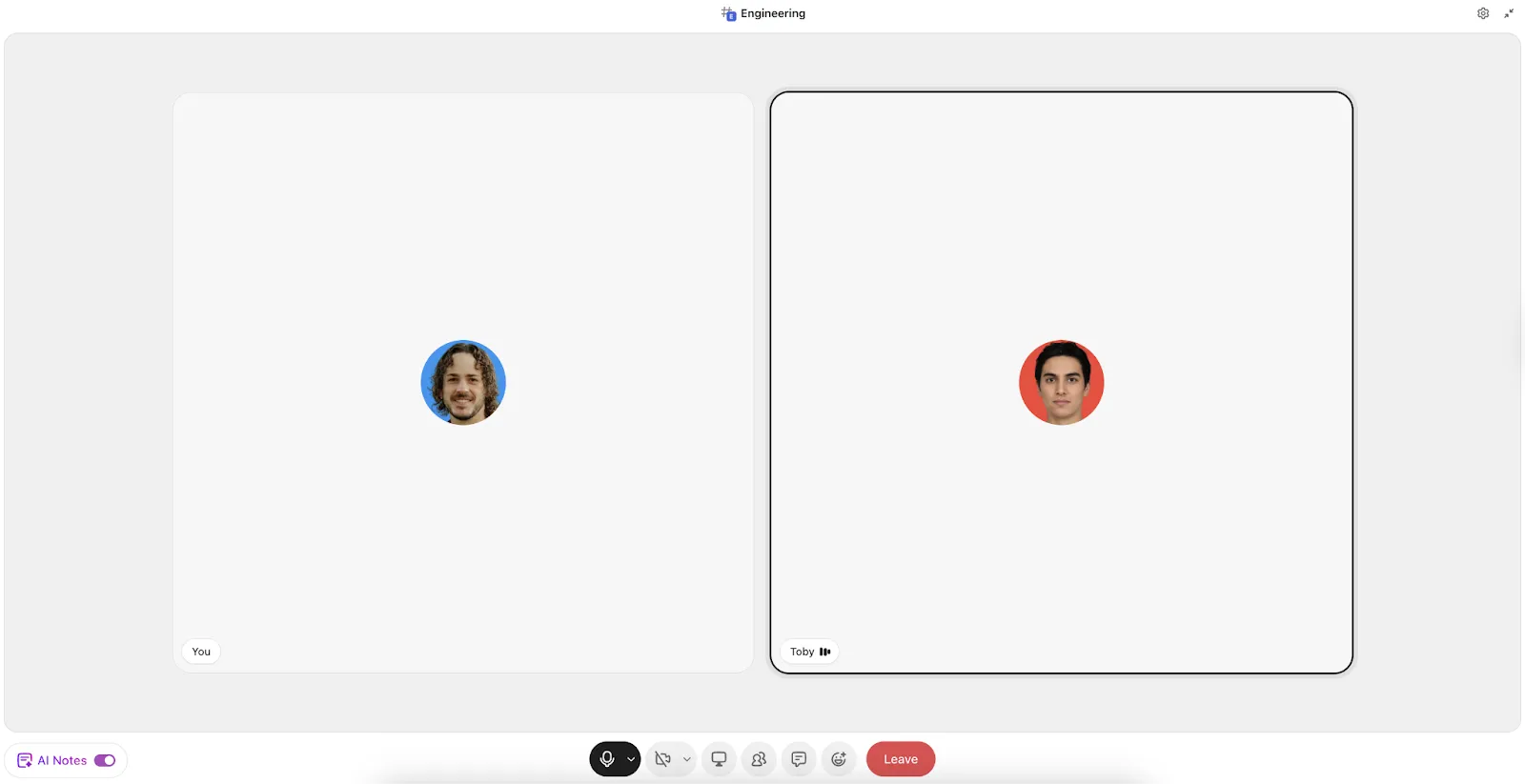This screenshot has height=784, width=1525.
Task: Click the Toby name label
Action: coord(802,652)
